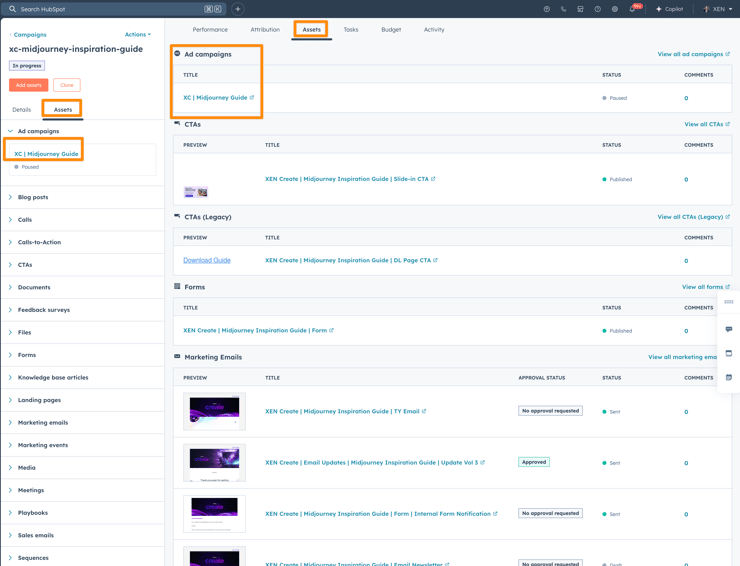The width and height of the screenshot is (740, 566).
Task: Click the Slide-in CTA preview thumbnail
Action: tap(196, 192)
